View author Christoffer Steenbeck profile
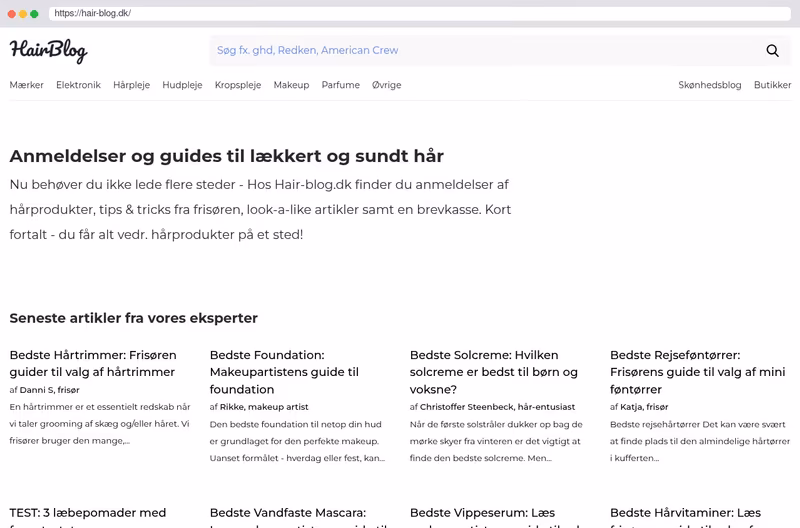800x528 pixels. (x=497, y=407)
